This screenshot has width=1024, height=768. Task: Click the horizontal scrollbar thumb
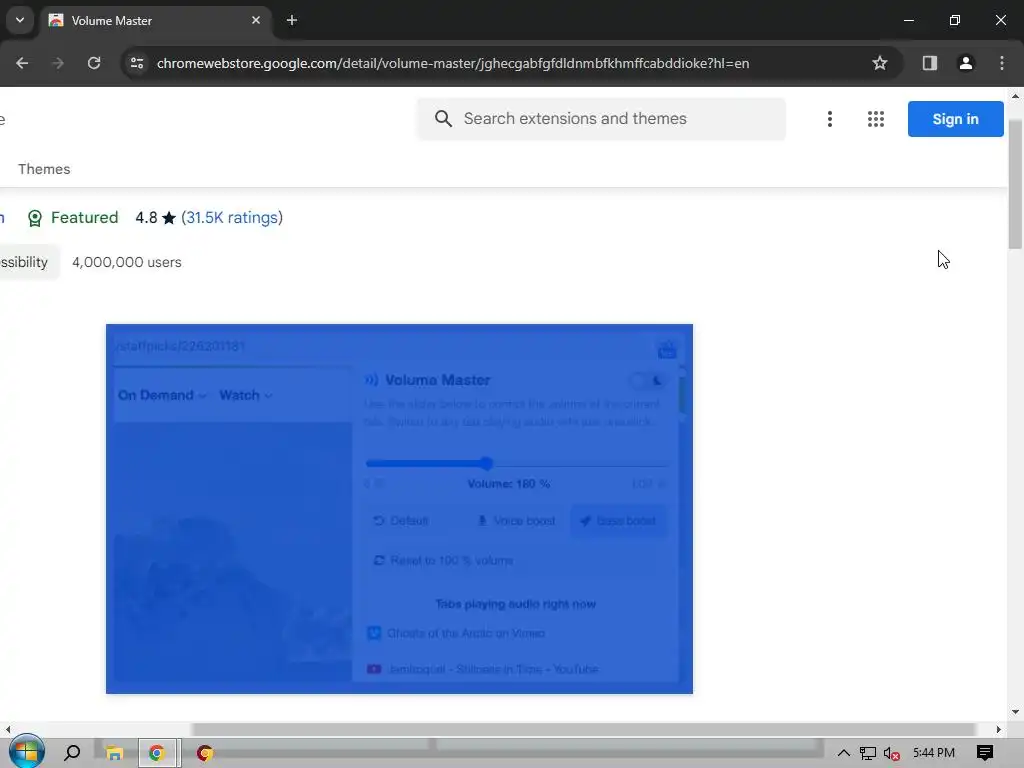pos(583,729)
